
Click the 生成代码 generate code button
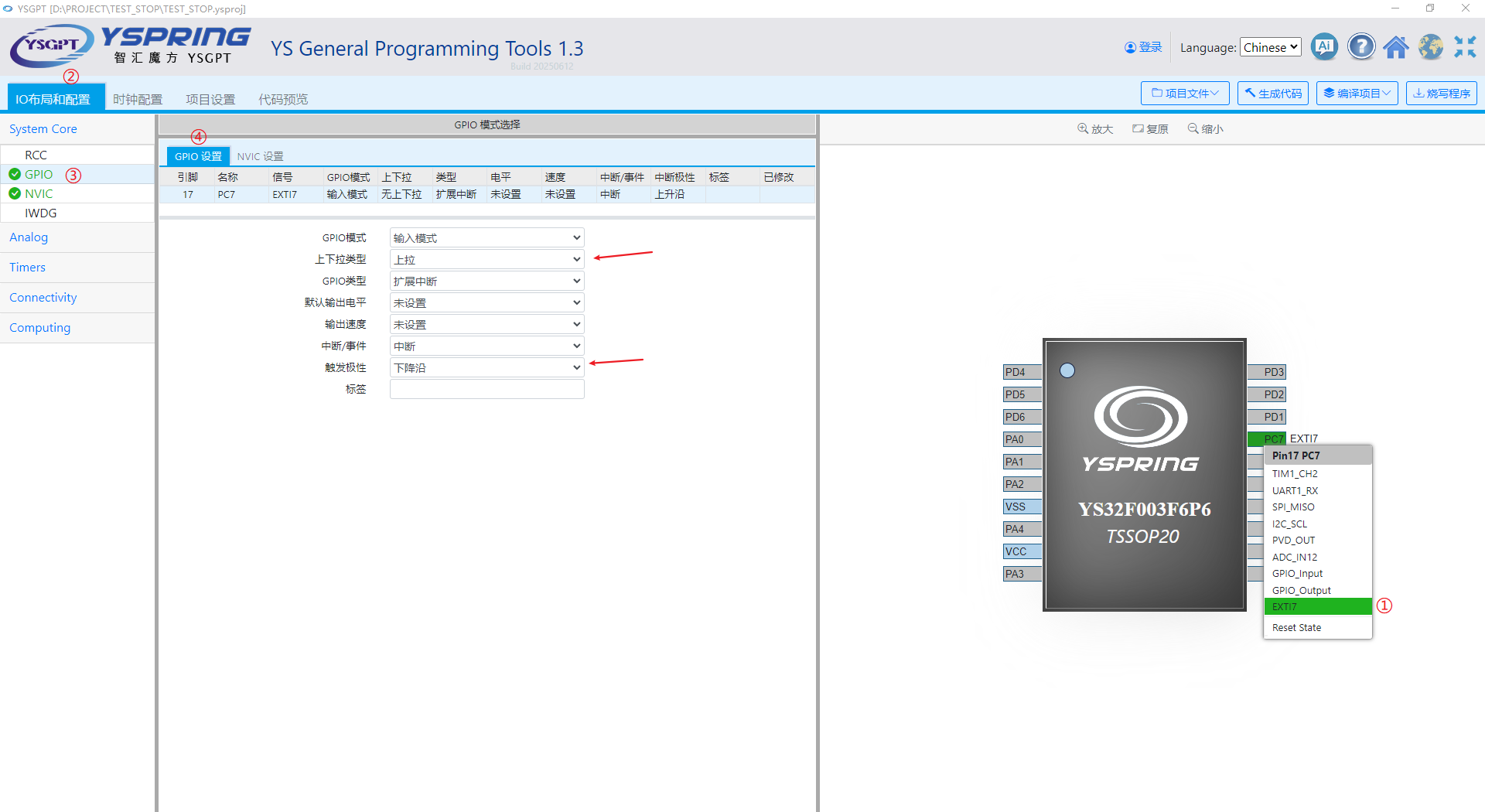[x=1273, y=93]
